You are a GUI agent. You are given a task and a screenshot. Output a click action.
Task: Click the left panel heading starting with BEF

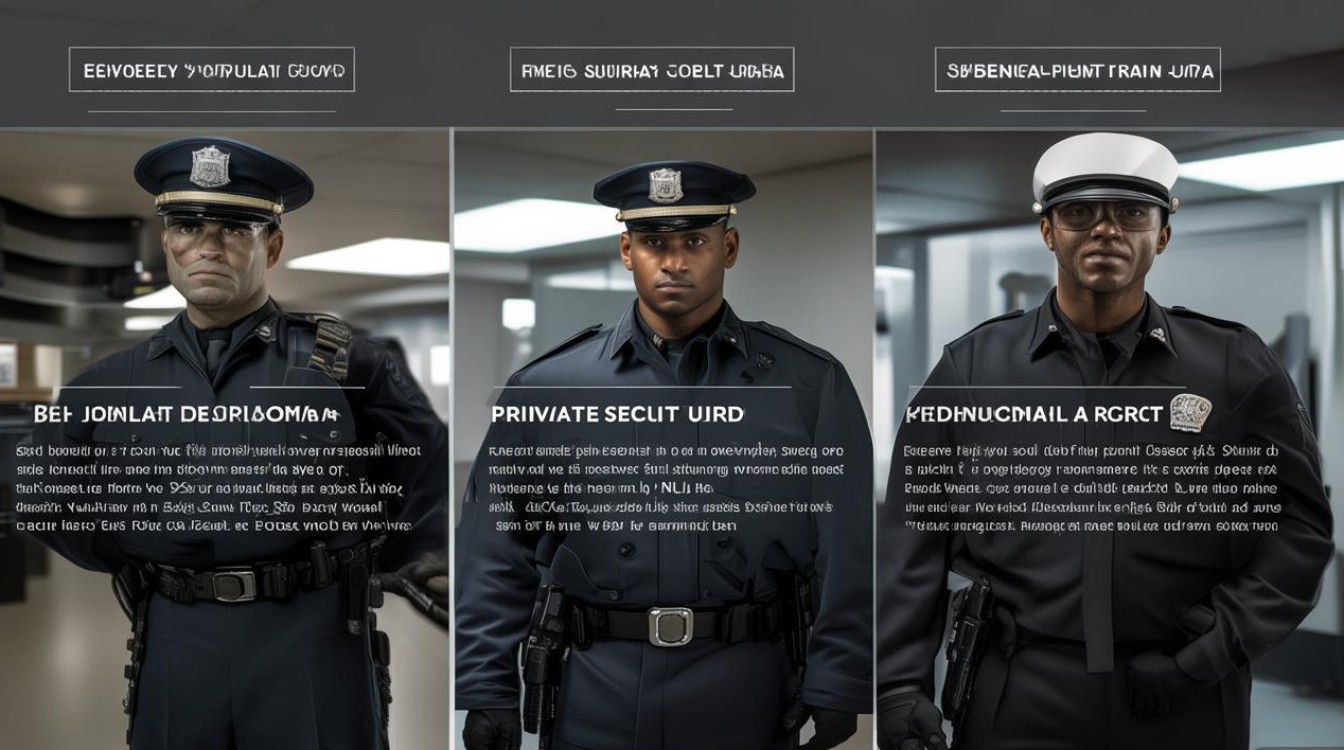pos(186,413)
